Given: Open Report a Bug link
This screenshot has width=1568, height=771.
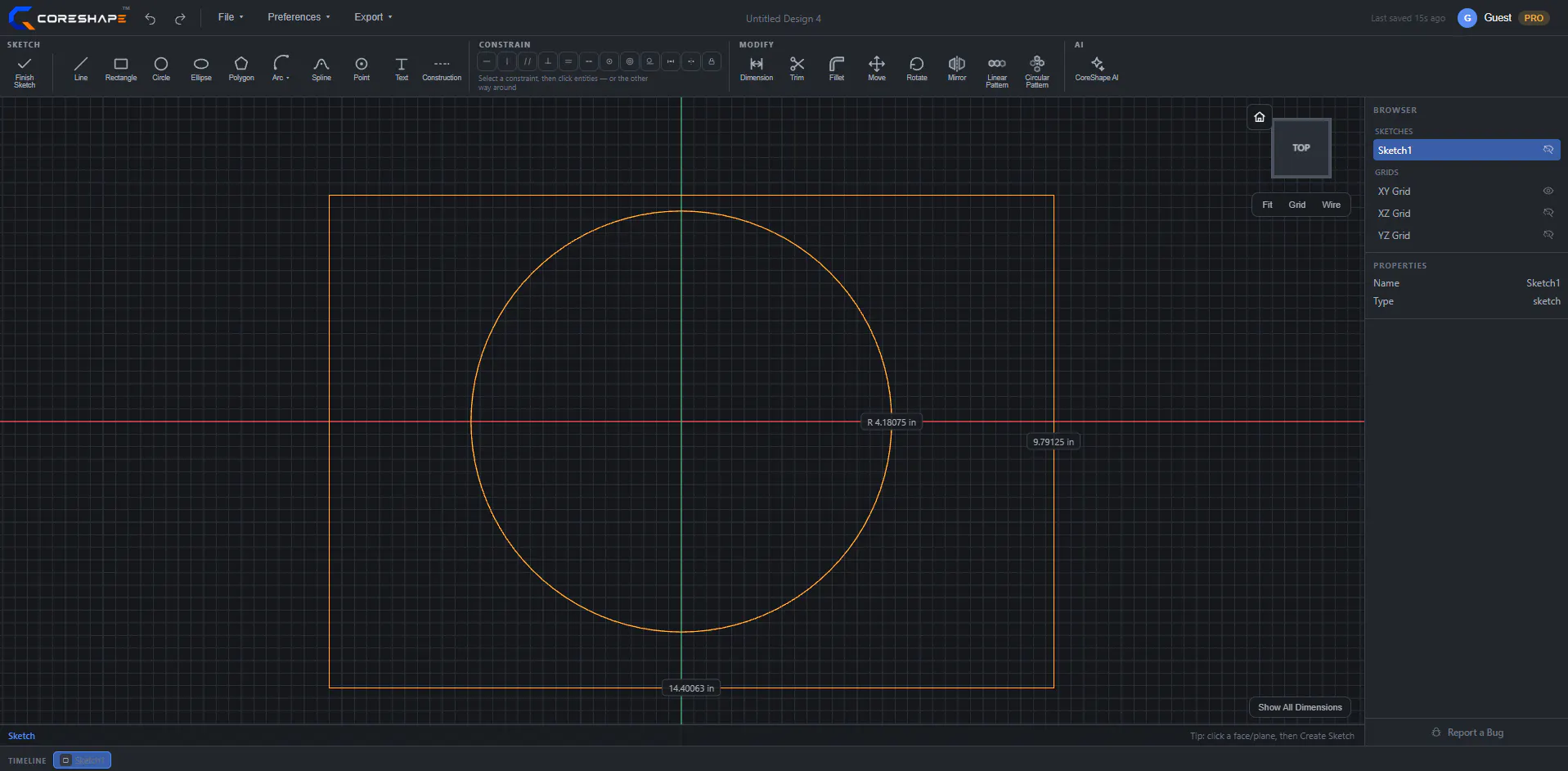Looking at the screenshot, I should point(1467,733).
